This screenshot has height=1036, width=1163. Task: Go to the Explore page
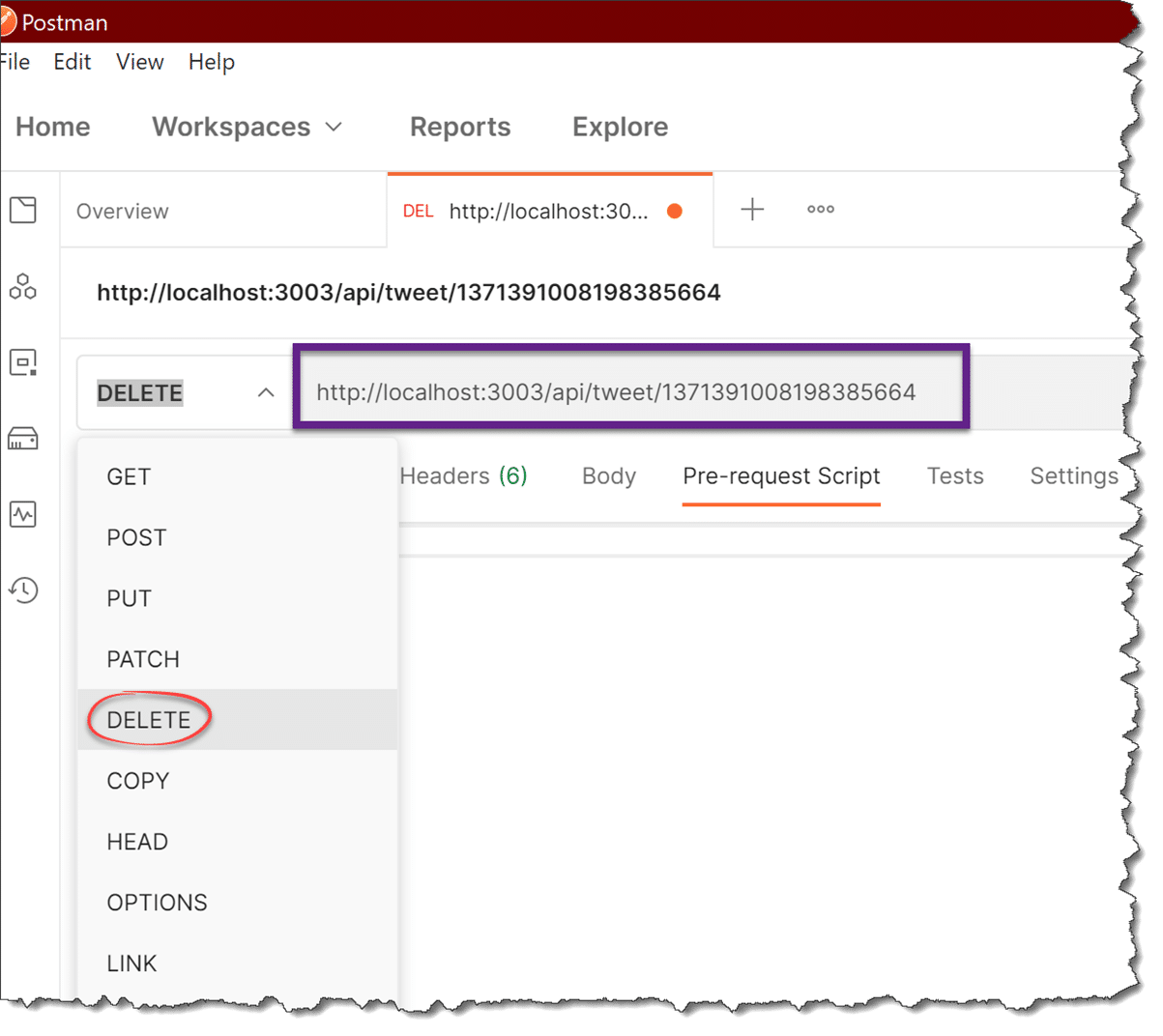coord(620,127)
